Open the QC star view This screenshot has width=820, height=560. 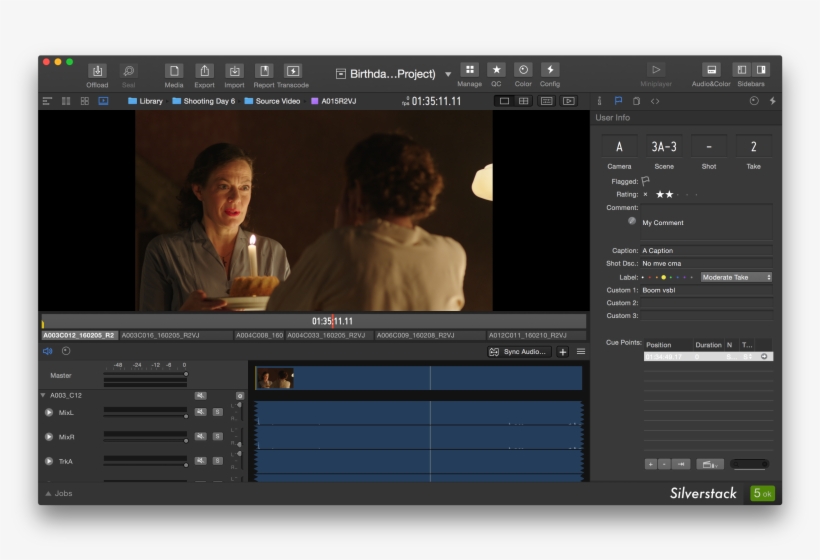496,70
